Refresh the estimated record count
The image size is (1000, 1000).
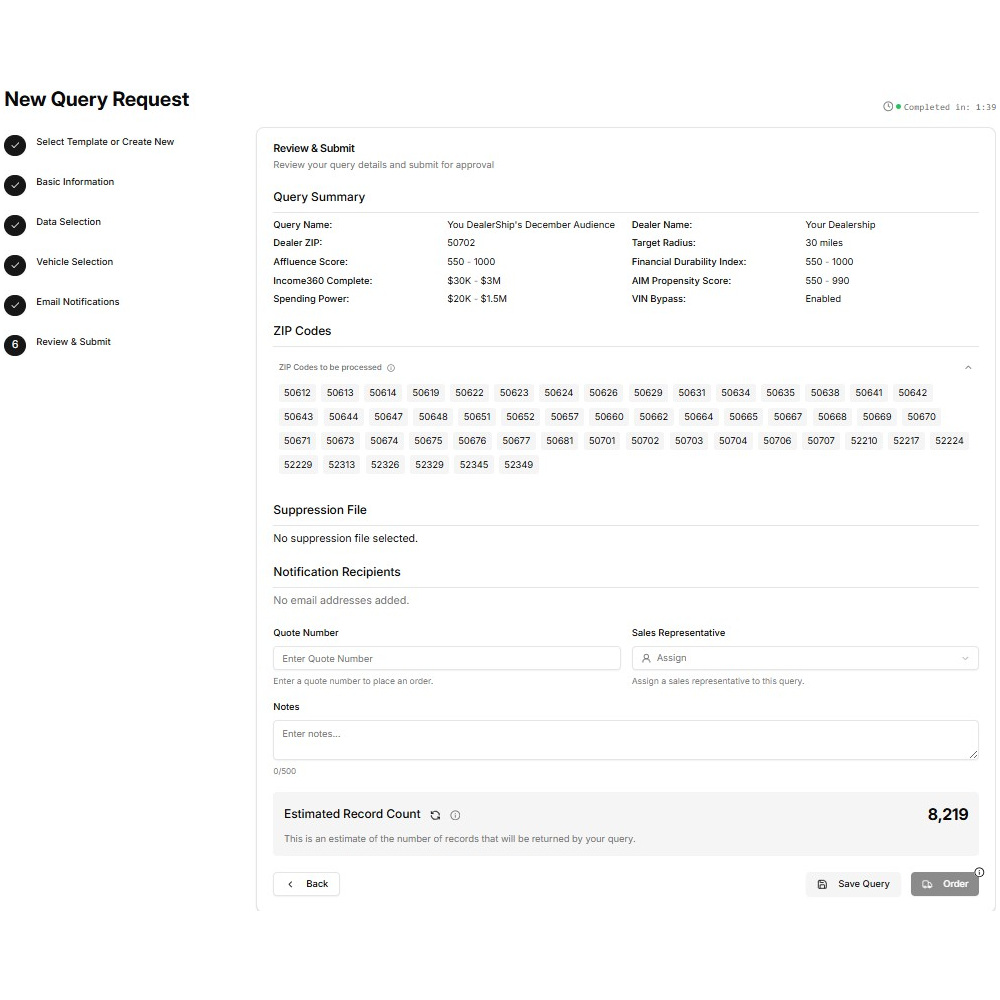coord(435,815)
